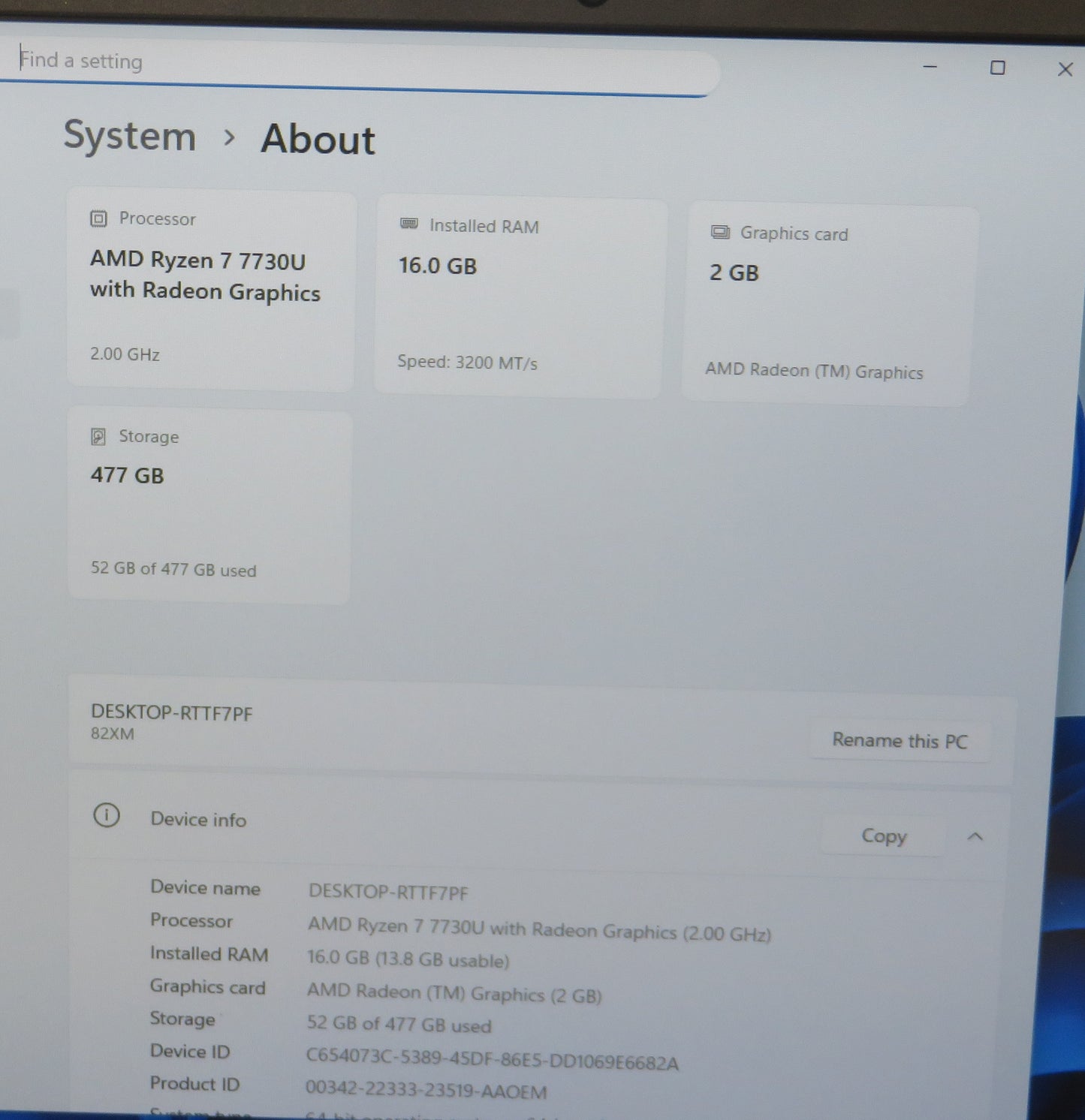Click the About page title
Screen dimensions: 1085x1120
[x=318, y=140]
